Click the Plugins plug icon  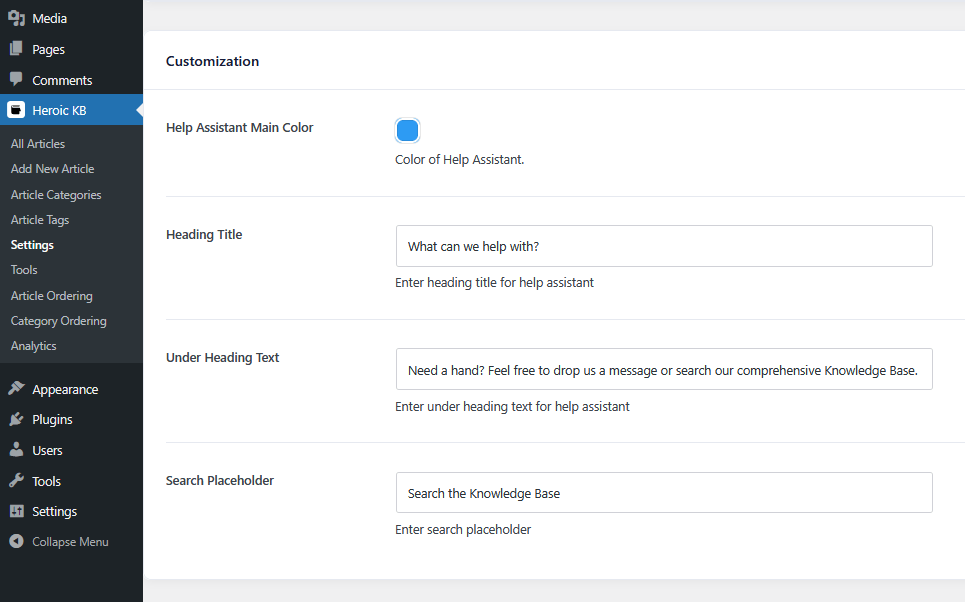[x=17, y=419]
